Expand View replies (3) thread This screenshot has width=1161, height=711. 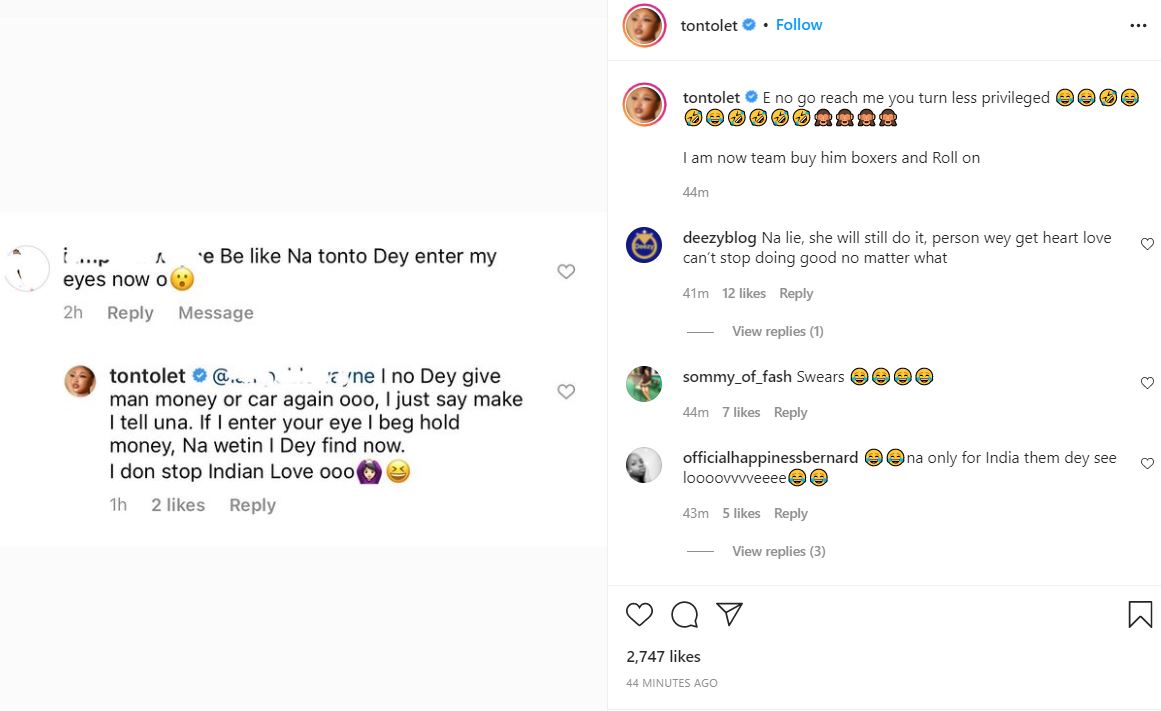[x=778, y=551]
